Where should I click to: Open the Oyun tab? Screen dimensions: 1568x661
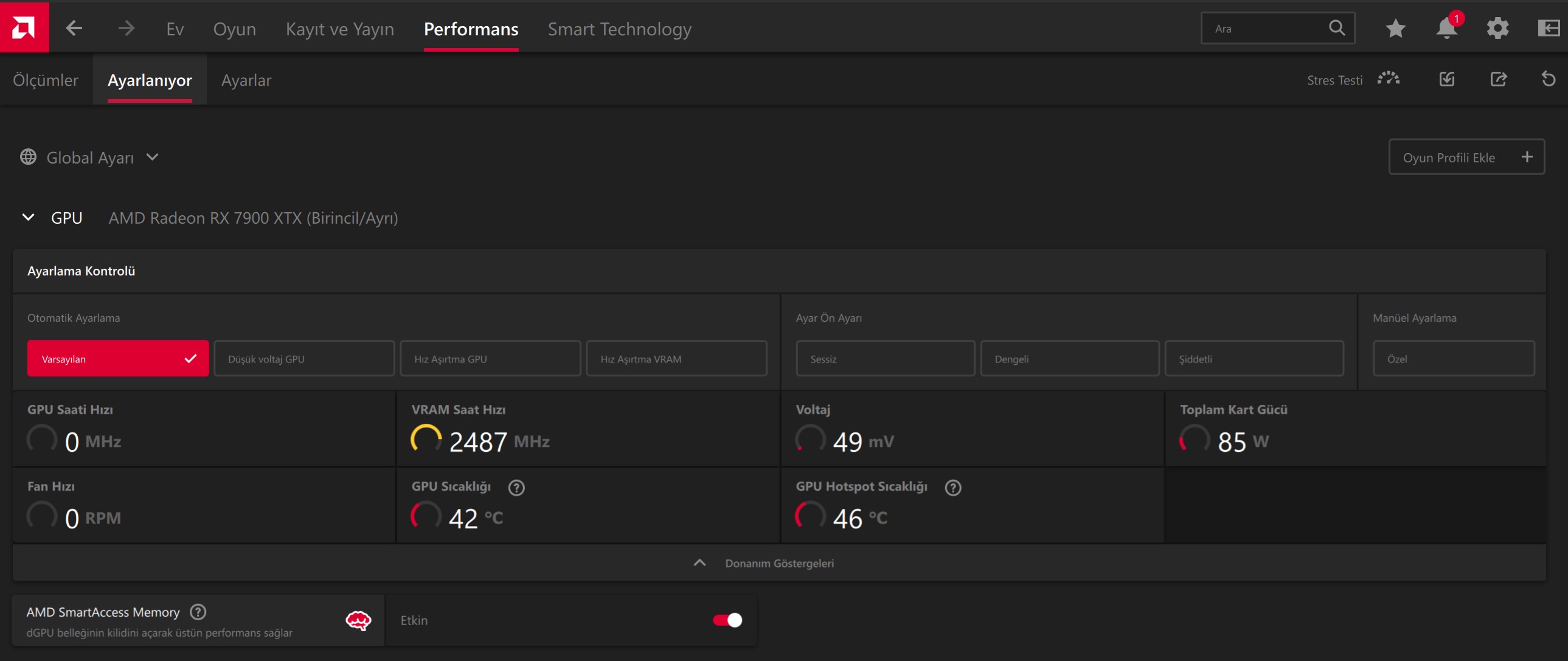[234, 29]
